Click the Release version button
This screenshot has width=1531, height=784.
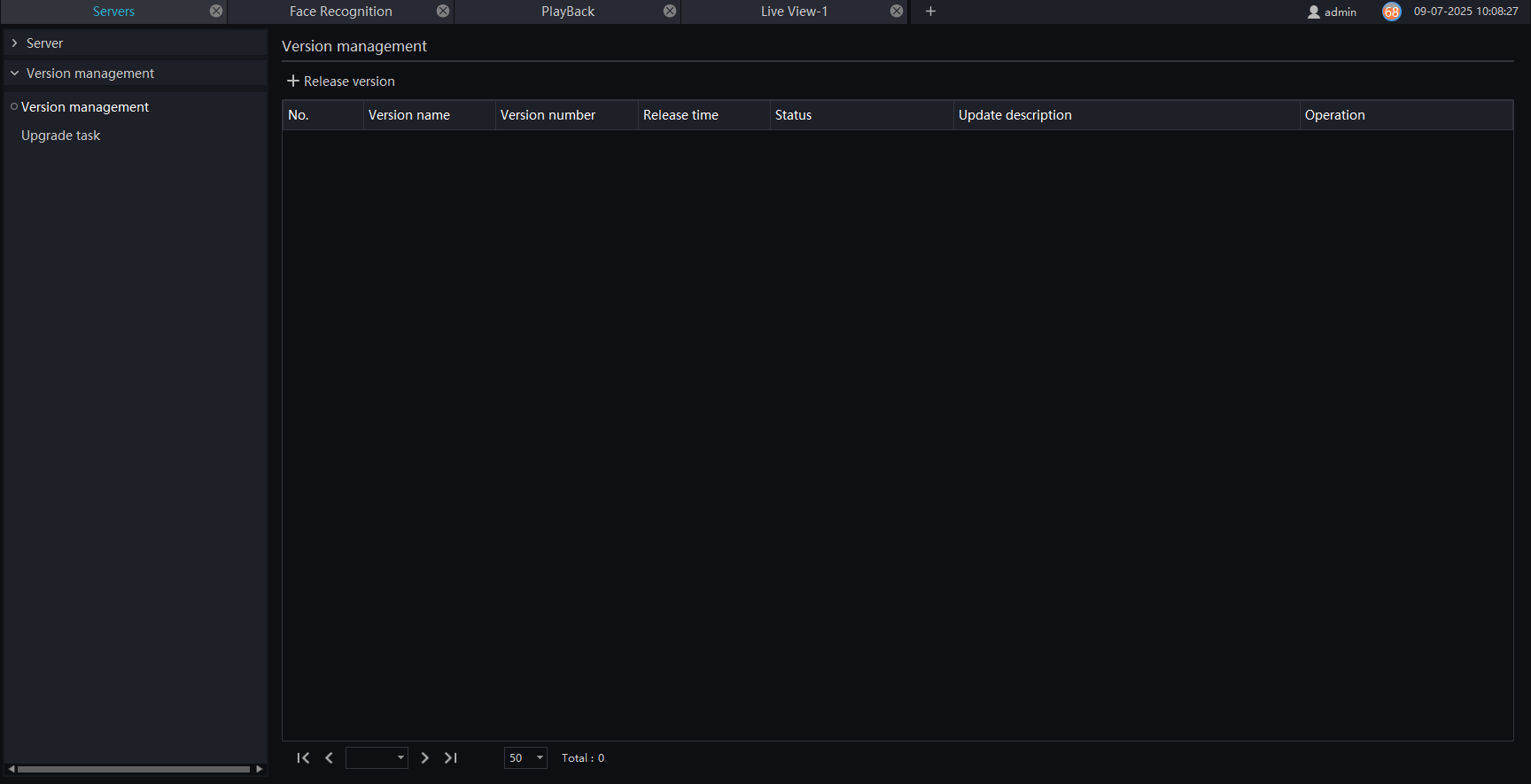point(341,81)
